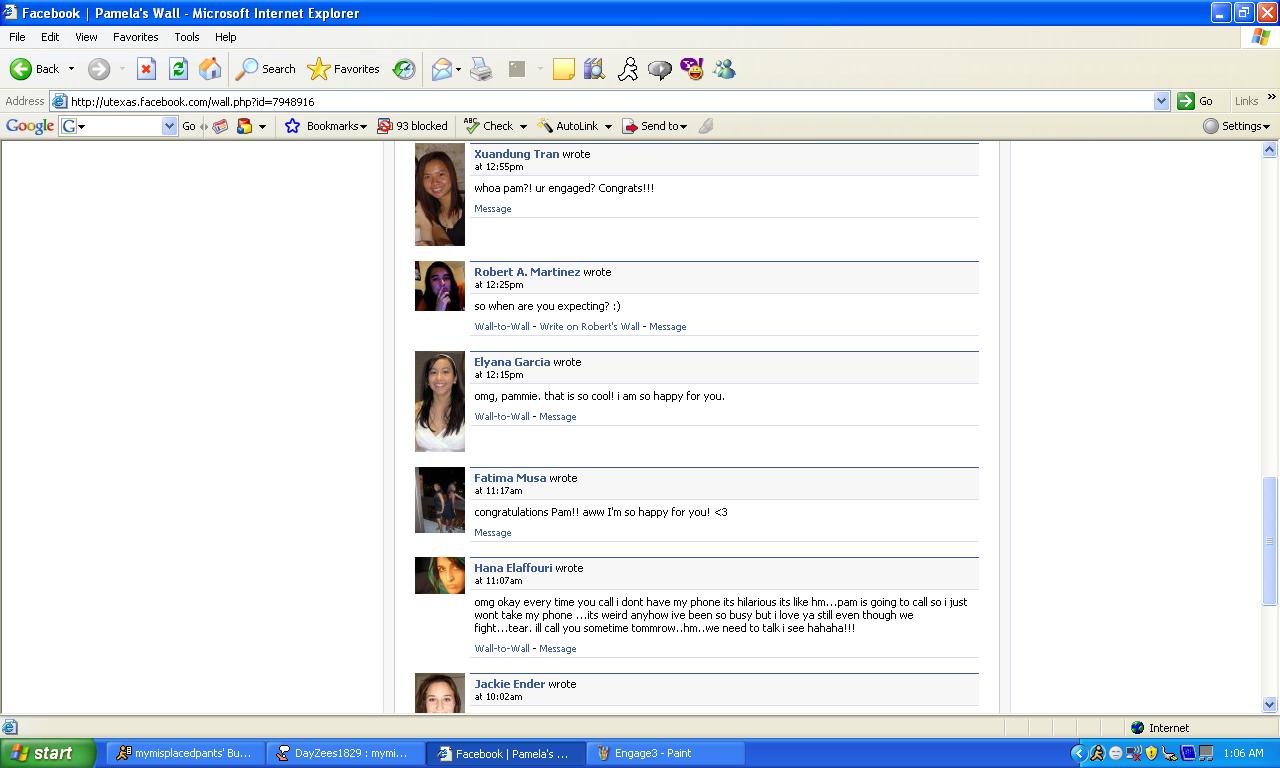Switch to DayZees1829 chat taskbar button

tap(346, 753)
